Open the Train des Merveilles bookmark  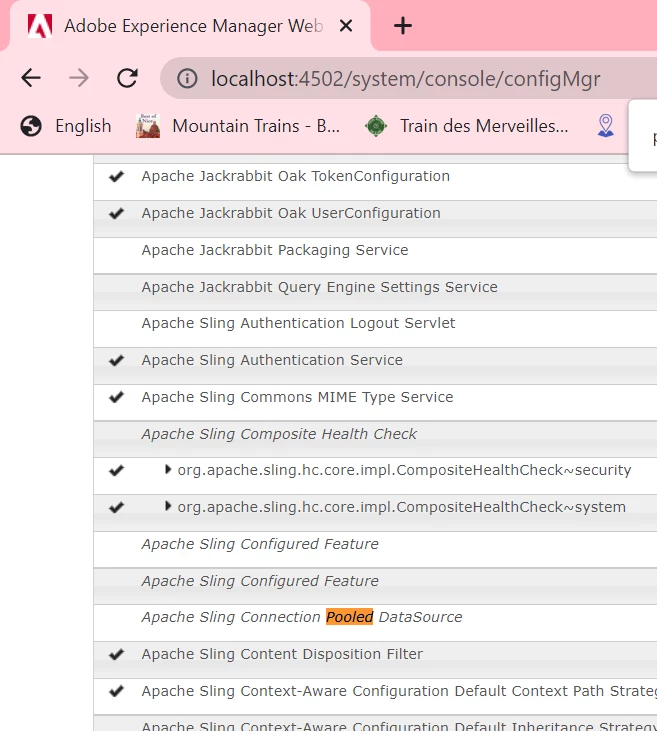pos(467,126)
